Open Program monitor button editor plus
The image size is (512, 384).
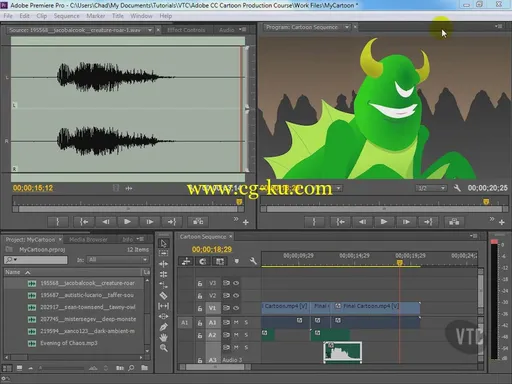point(502,222)
